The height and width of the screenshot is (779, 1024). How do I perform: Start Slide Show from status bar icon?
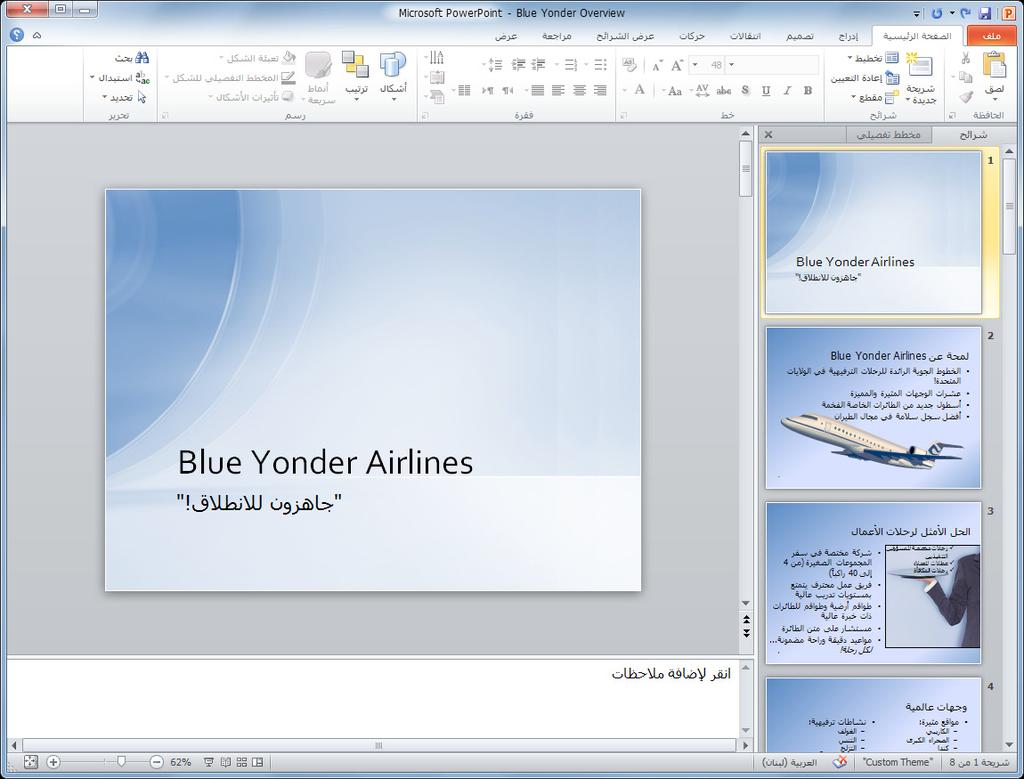209,761
